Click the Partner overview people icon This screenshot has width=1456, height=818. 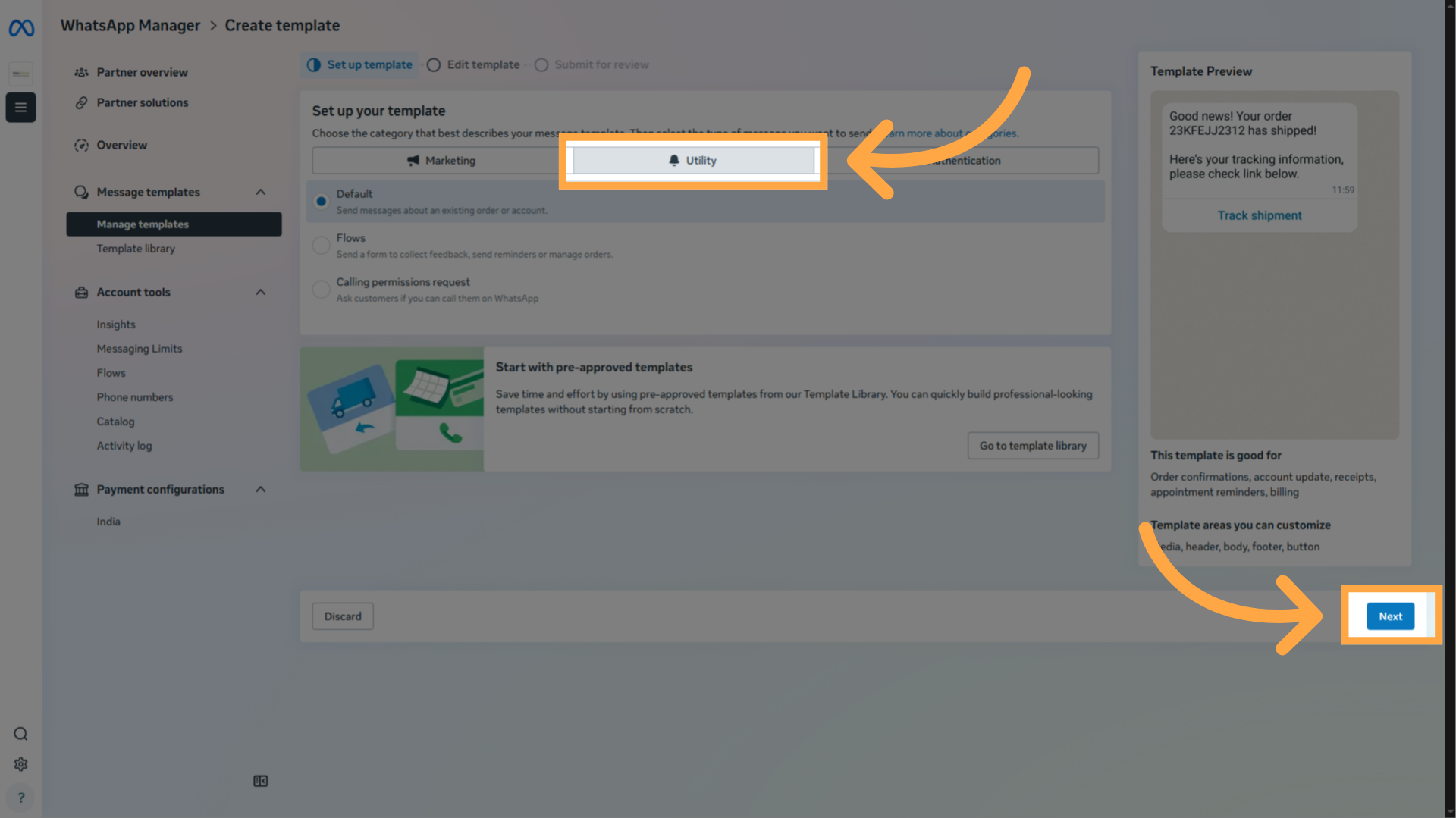pos(81,73)
